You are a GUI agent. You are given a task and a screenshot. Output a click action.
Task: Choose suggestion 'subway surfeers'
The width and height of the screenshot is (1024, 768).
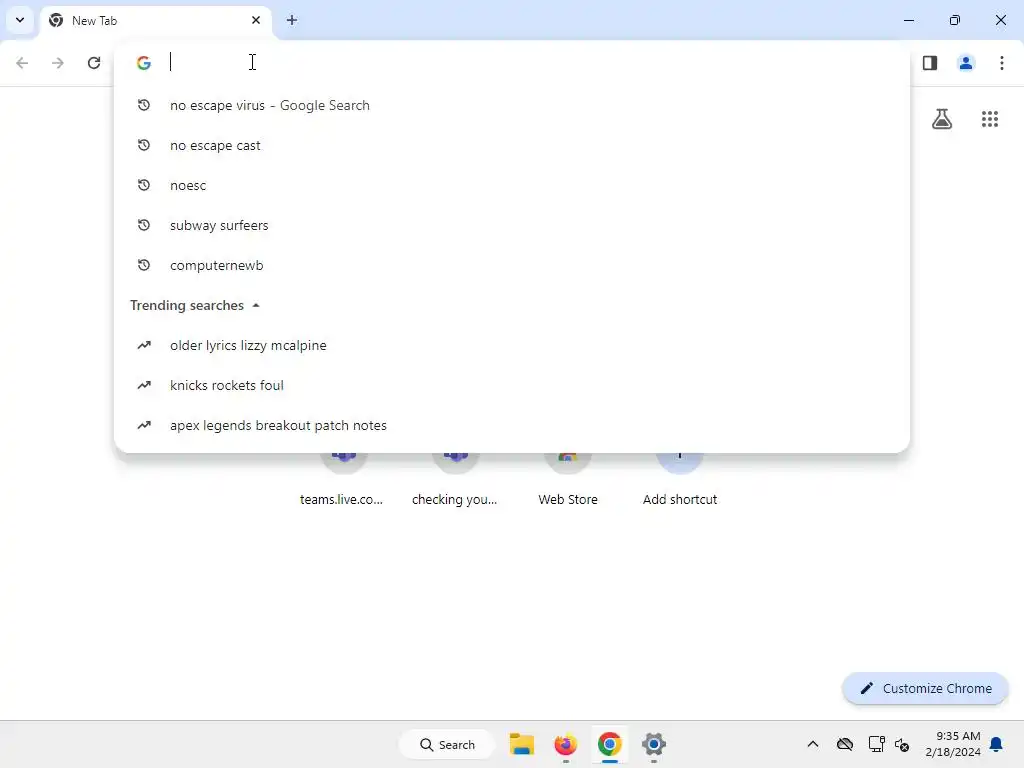tap(512, 225)
